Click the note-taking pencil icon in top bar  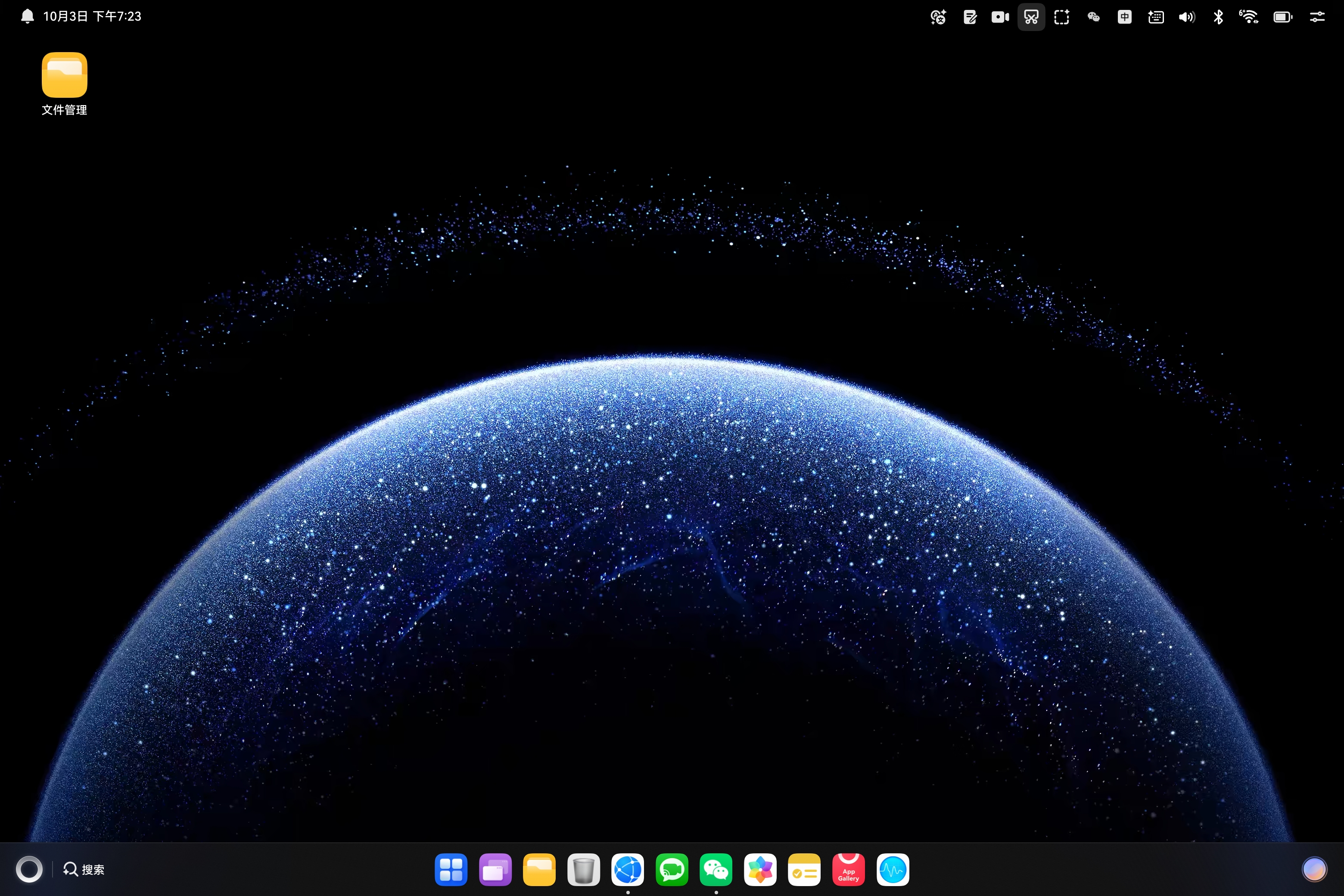coord(970,17)
